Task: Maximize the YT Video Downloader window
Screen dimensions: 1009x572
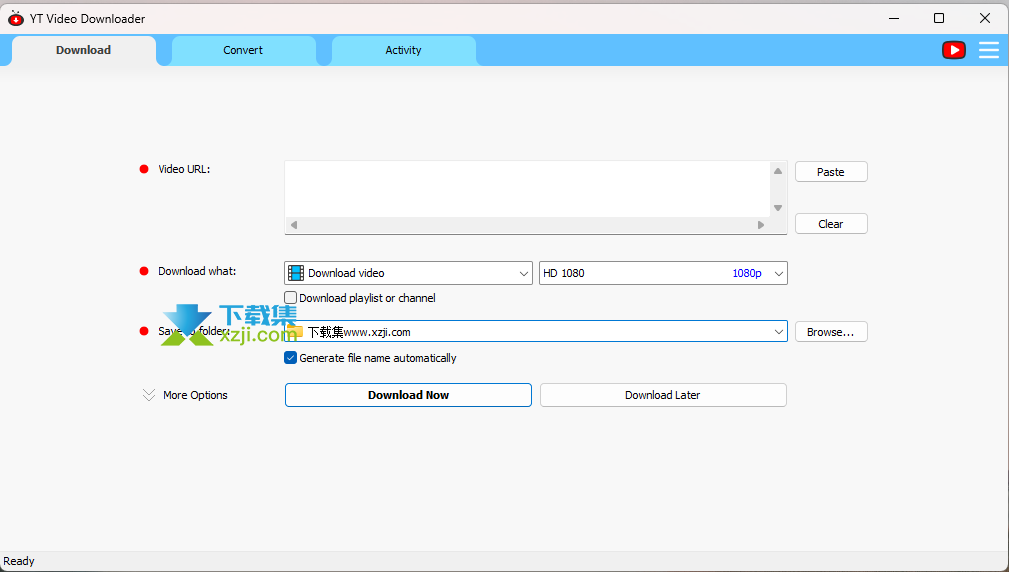Action: tap(939, 19)
